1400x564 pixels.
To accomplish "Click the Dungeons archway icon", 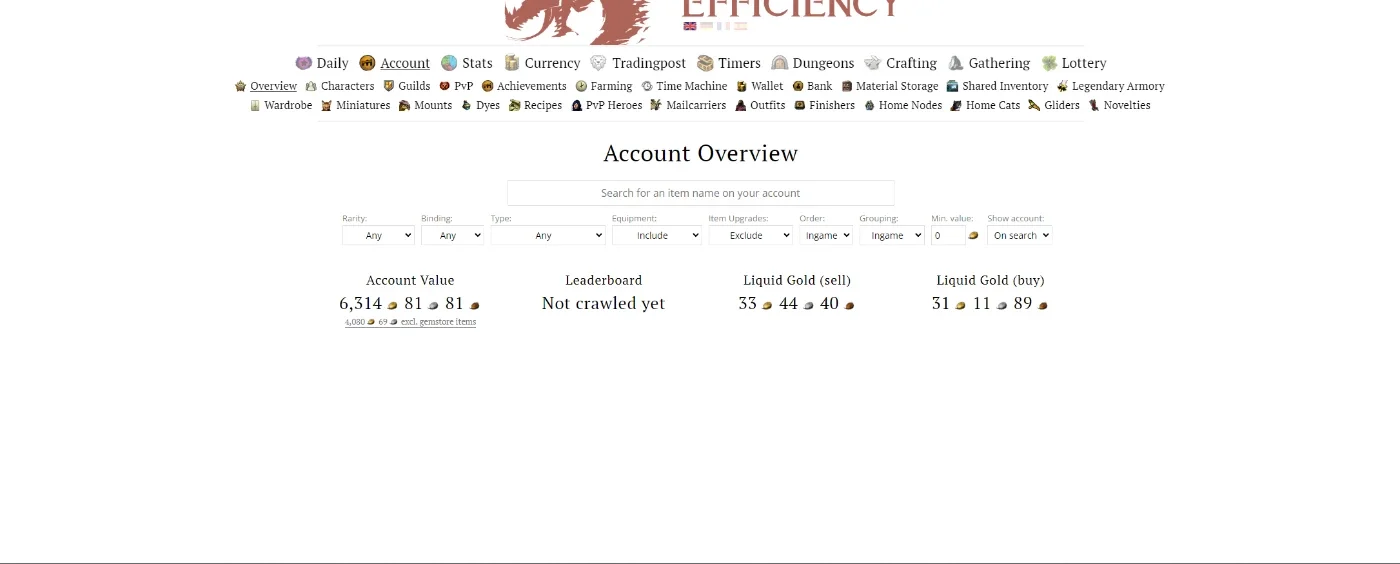I will [779, 63].
